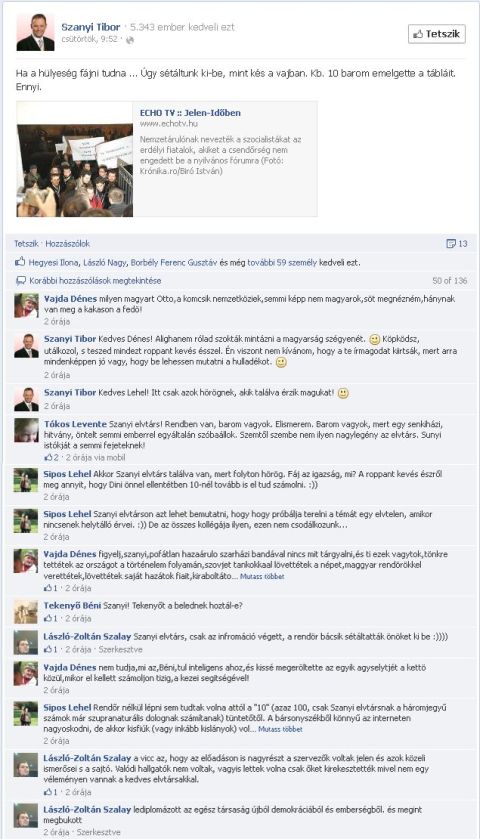Screen dimensions: 480x839
Task: Click Szerkesztve on László-Zoltán Szalay's first comment
Action: tap(120, 649)
